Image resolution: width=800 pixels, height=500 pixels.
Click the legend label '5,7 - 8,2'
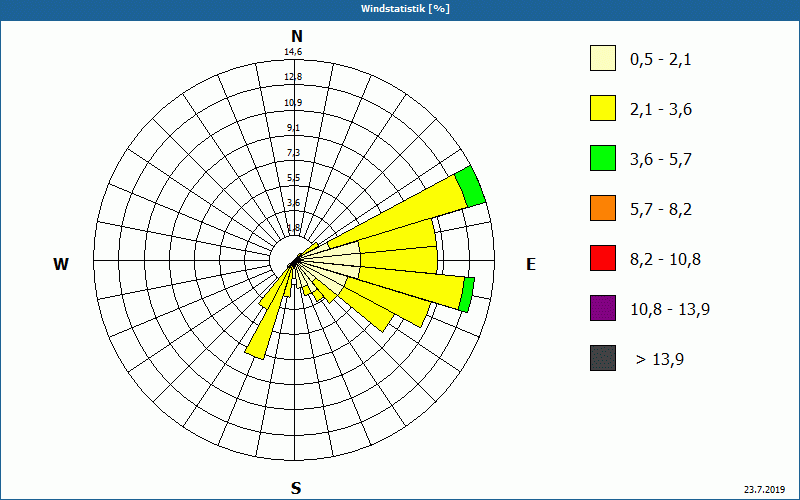[661, 210]
